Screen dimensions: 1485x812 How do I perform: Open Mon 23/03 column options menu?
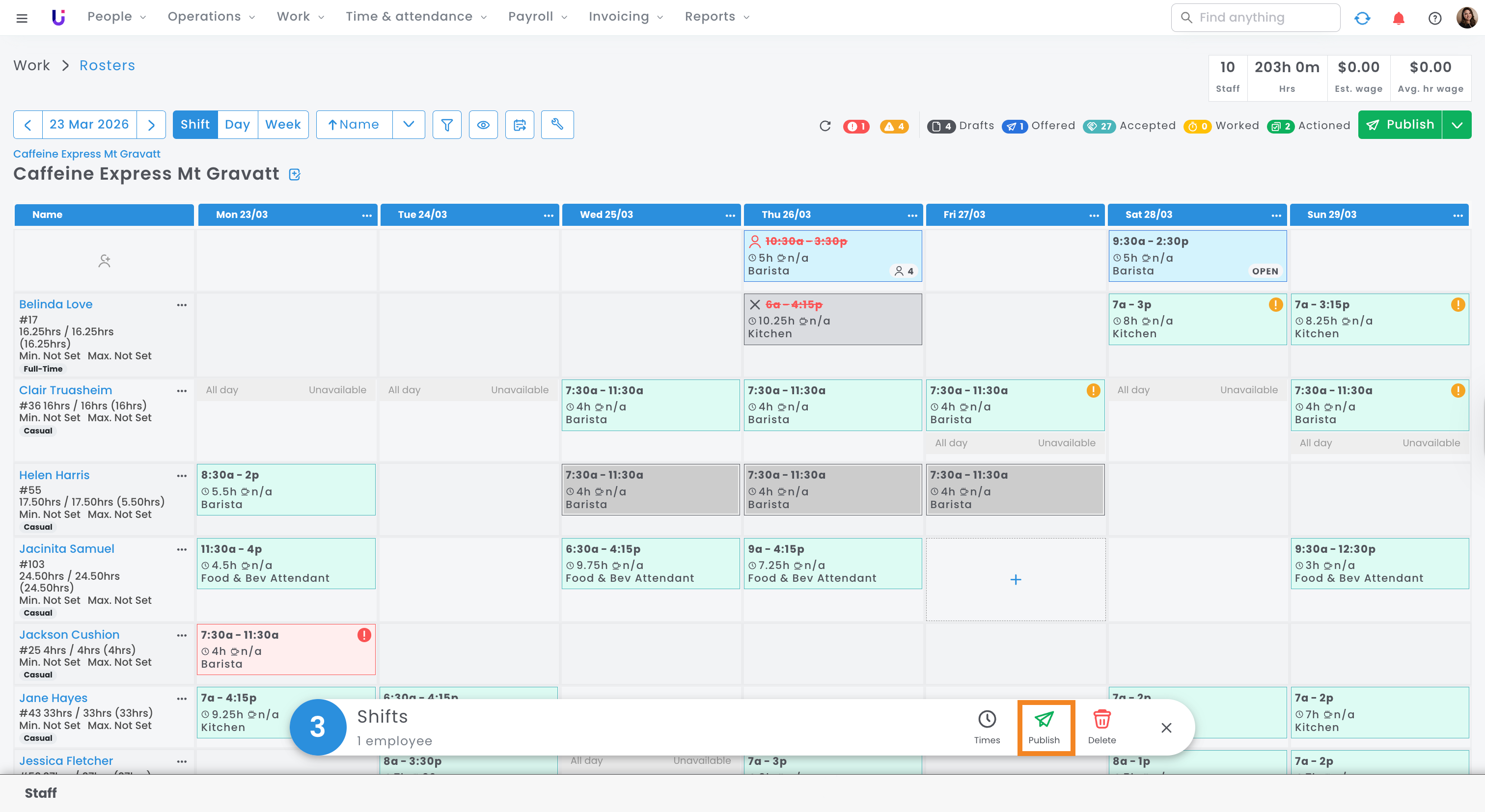367,215
